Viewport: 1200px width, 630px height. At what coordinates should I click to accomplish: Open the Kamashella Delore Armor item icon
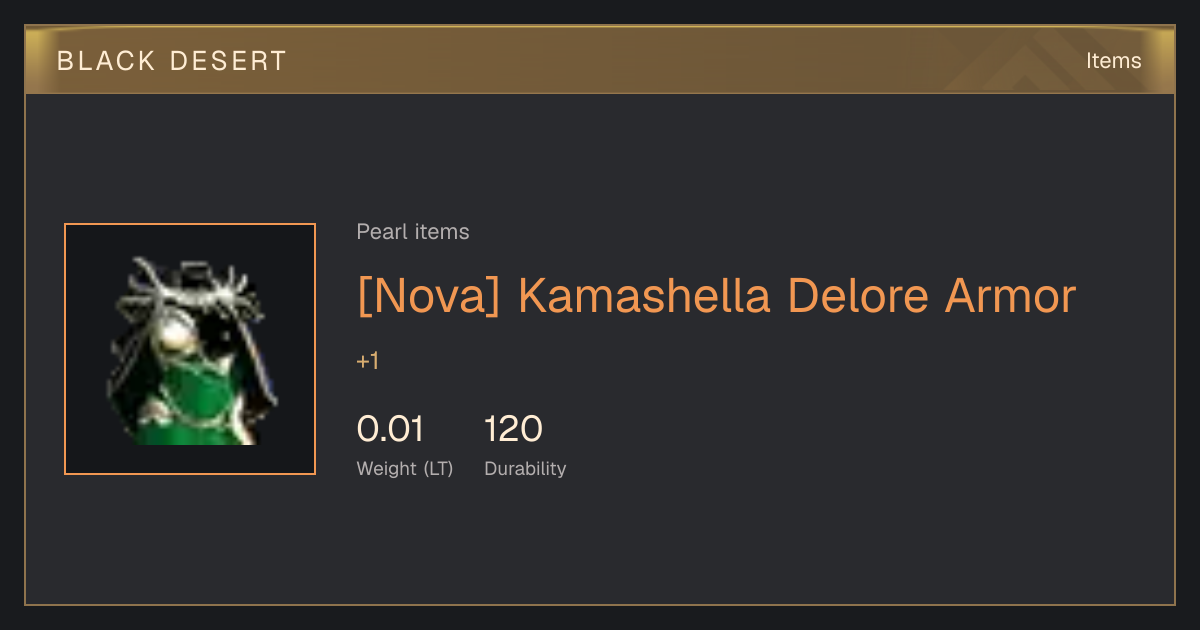click(190, 349)
